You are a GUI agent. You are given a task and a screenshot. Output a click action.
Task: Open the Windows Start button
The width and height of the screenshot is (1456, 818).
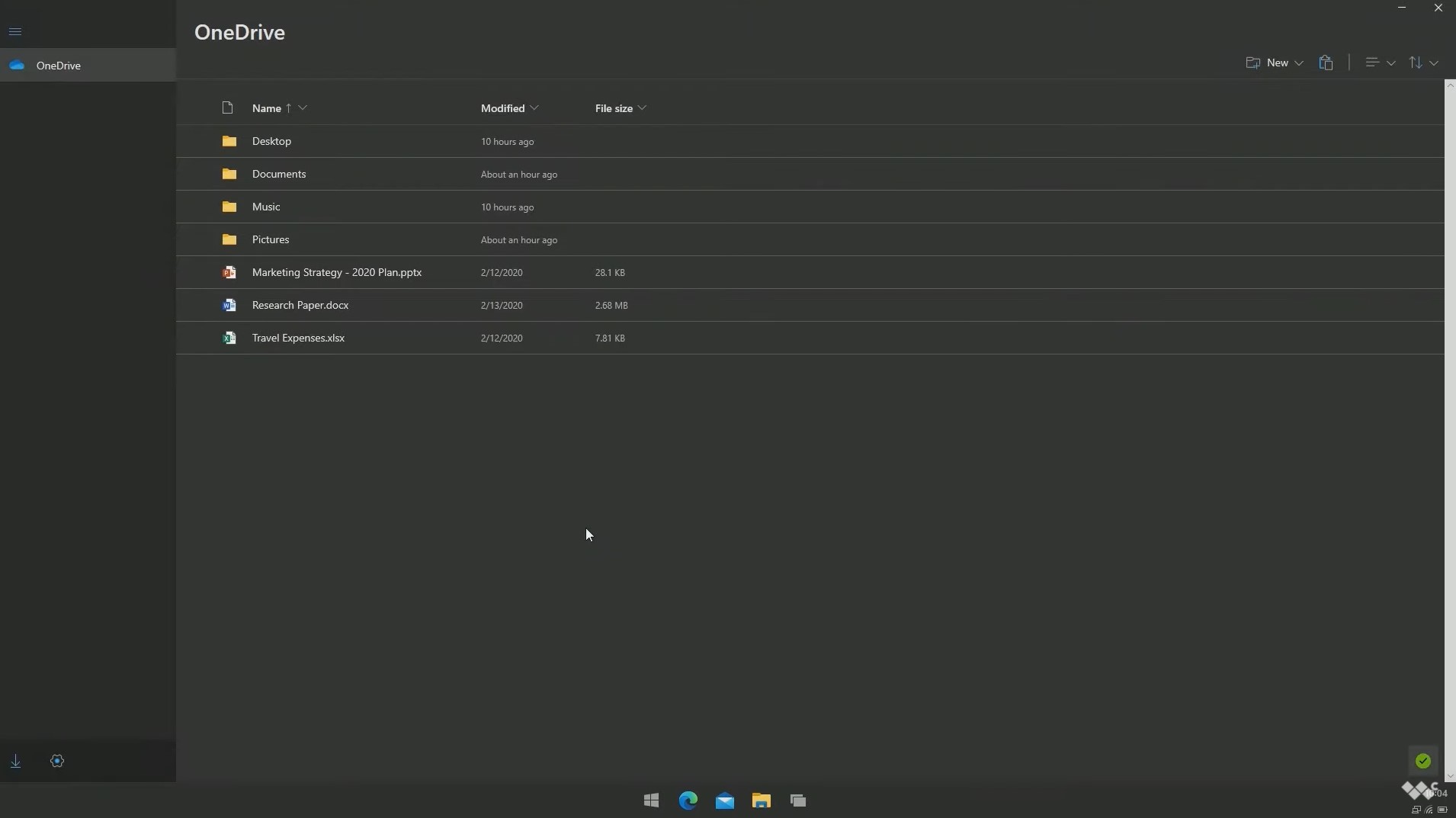point(651,800)
